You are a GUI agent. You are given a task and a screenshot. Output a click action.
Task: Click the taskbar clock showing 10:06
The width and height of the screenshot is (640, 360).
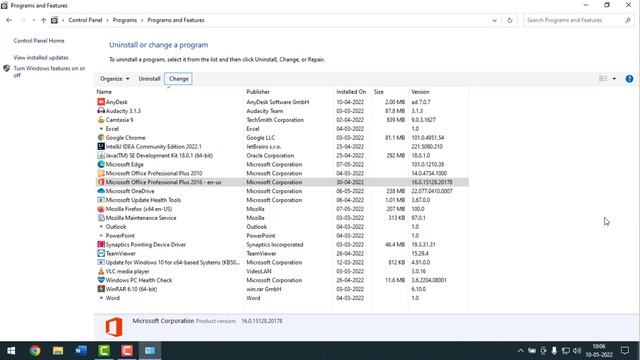tap(599, 350)
